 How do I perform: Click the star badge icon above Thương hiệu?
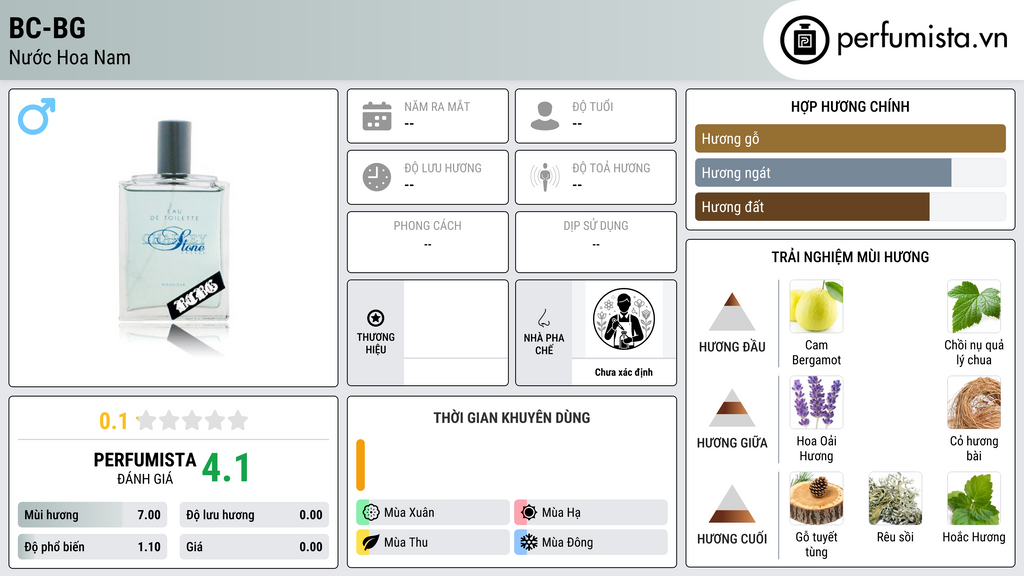(x=376, y=318)
